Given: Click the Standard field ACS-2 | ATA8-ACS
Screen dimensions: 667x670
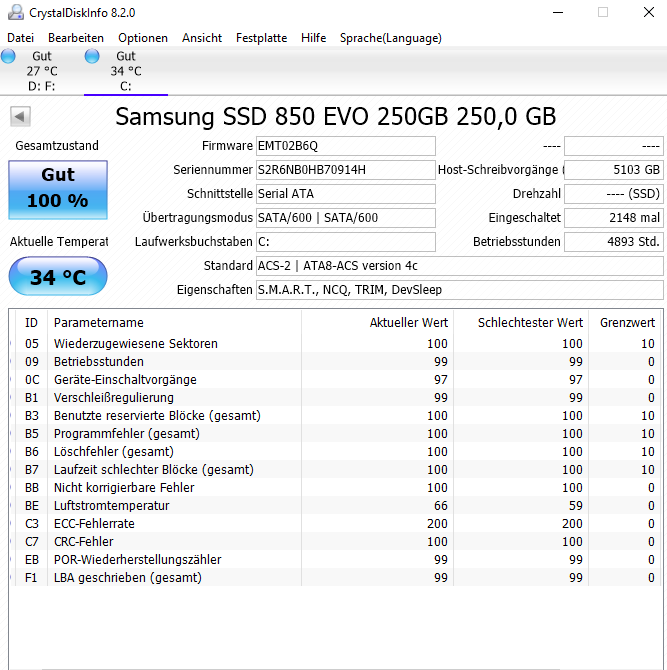Looking at the screenshot, I should pos(460,266).
